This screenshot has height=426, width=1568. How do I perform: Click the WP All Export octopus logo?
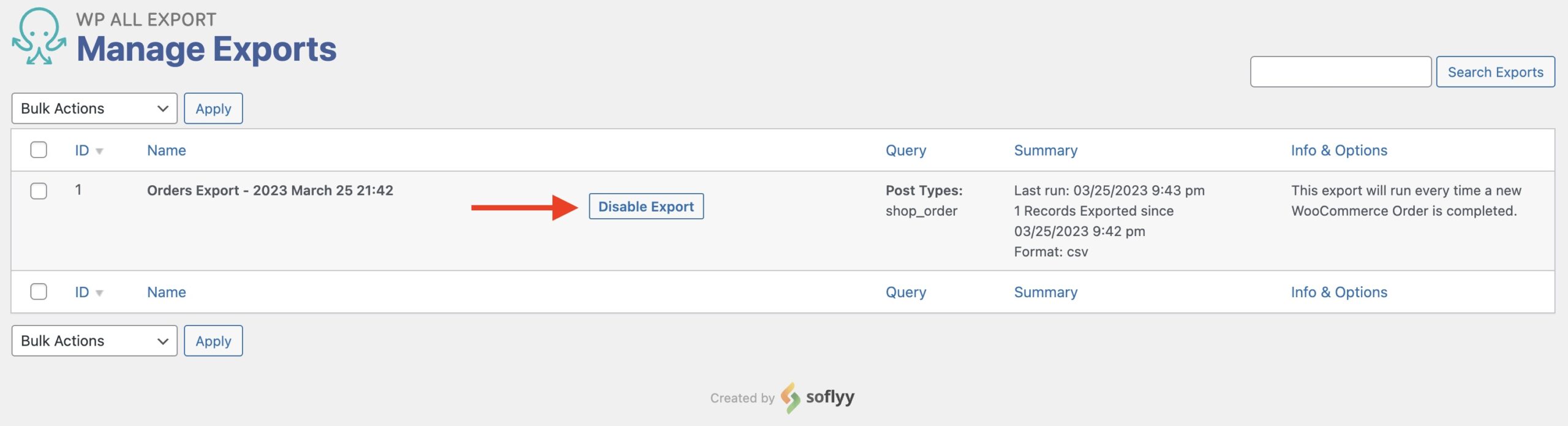pyautogui.click(x=39, y=36)
